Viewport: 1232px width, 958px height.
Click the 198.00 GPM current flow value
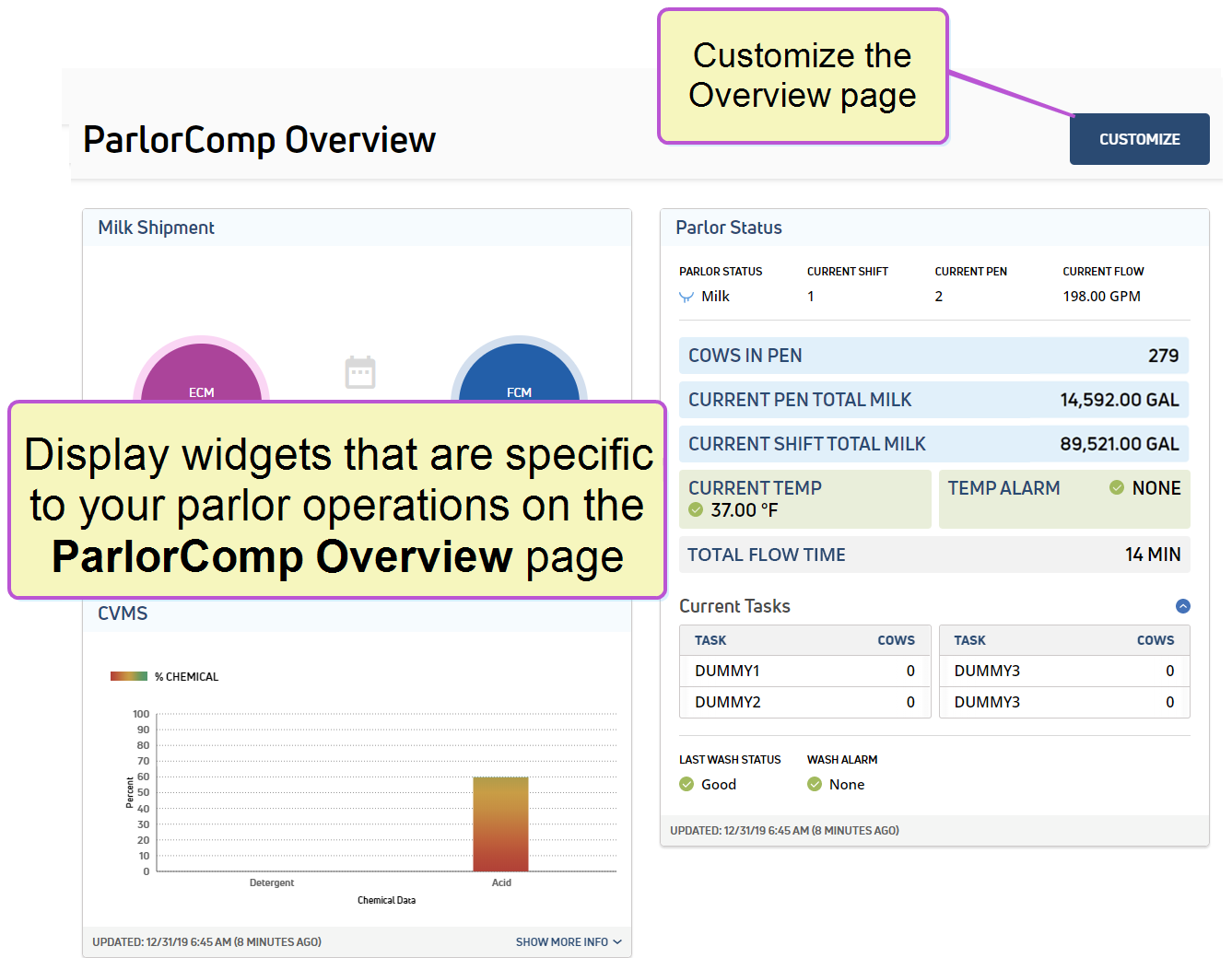pyautogui.click(x=1101, y=297)
